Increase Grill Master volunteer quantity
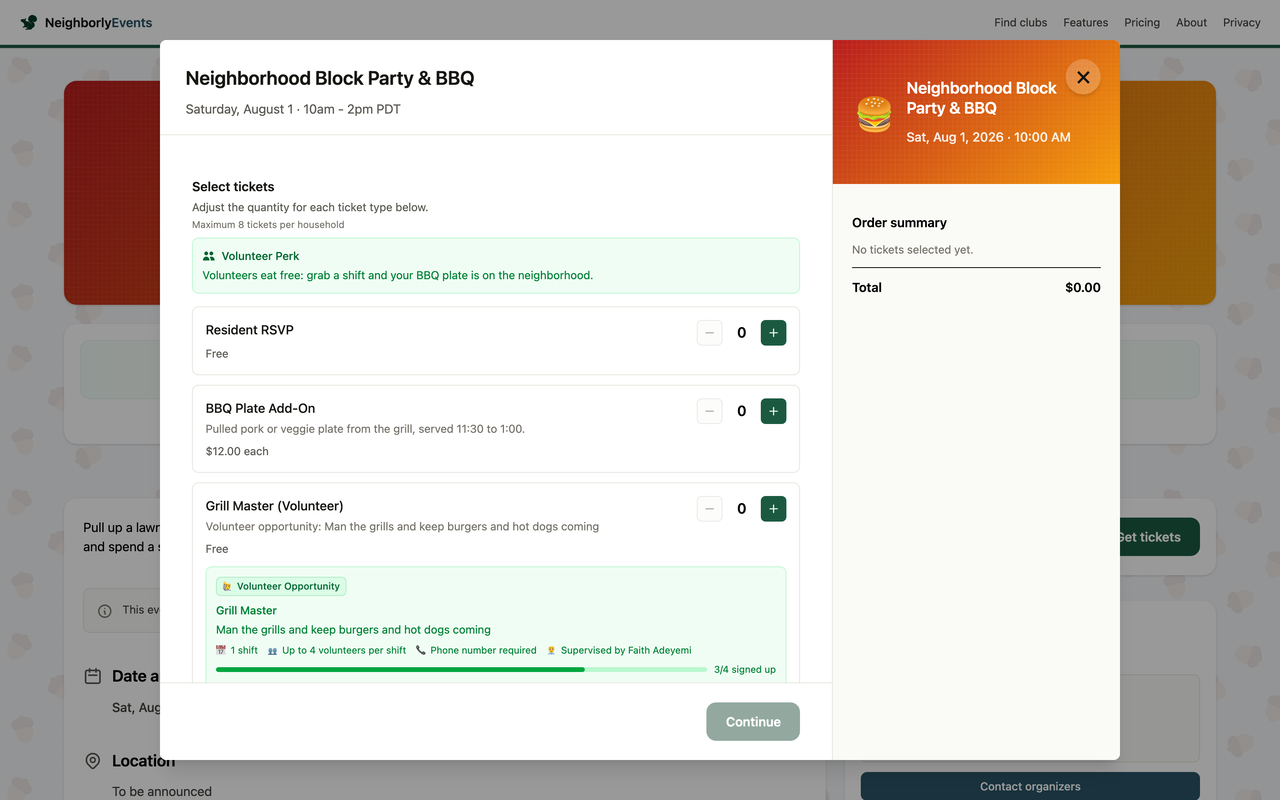The height and width of the screenshot is (800, 1280). point(773,509)
